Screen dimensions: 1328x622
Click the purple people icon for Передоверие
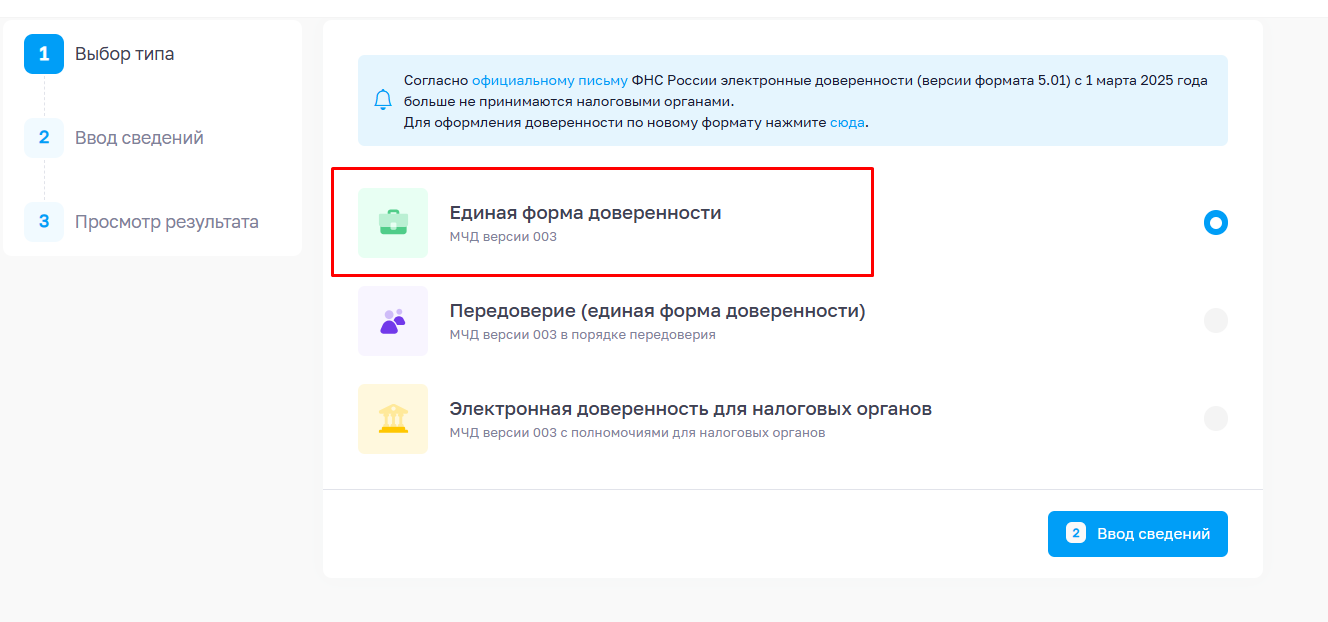pyautogui.click(x=393, y=321)
